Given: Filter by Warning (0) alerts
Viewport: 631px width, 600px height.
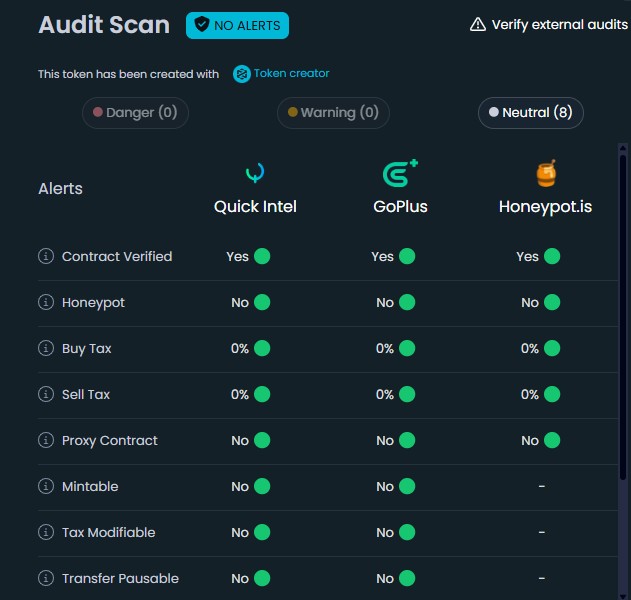Looking at the screenshot, I should pos(333,113).
